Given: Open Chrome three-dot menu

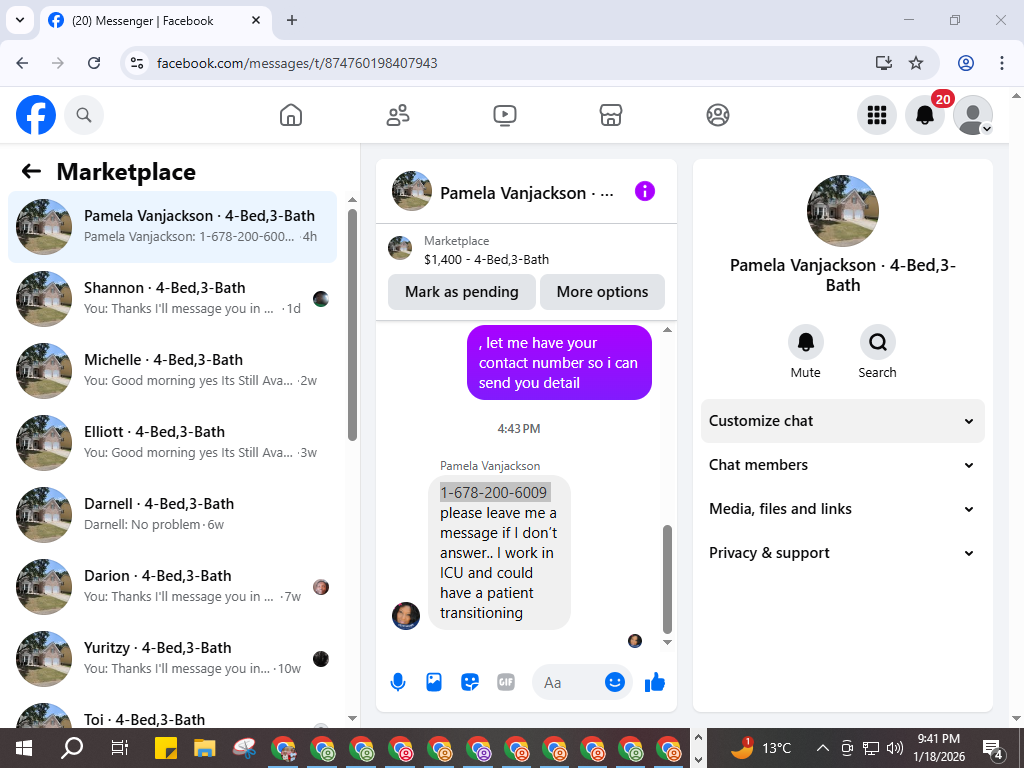Looking at the screenshot, I should 1002,63.
